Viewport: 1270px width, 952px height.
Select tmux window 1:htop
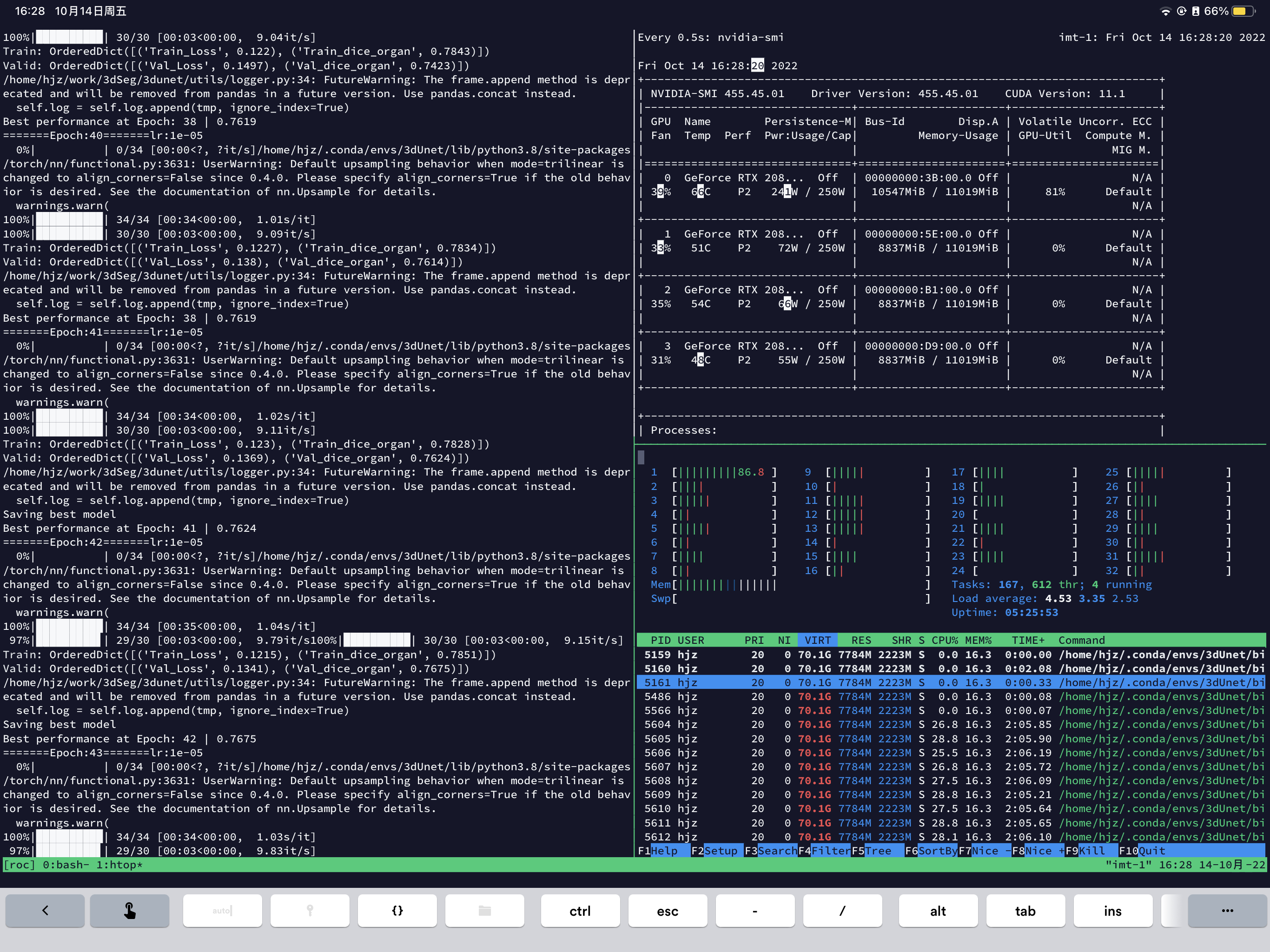(119, 865)
